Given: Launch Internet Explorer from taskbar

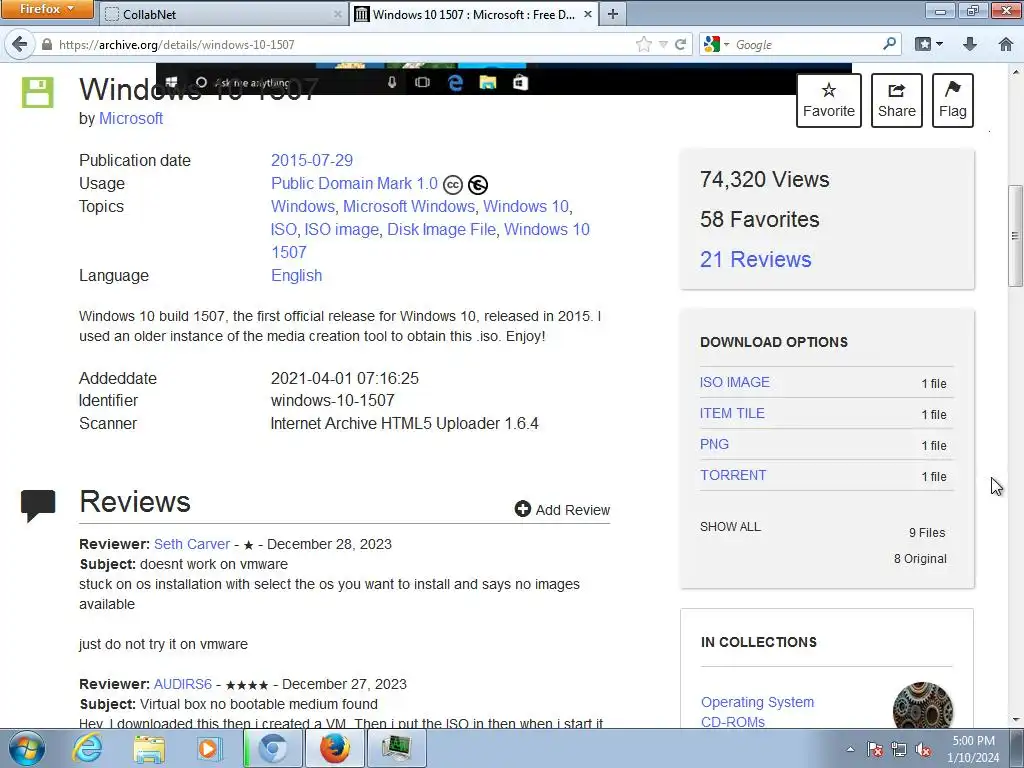Looking at the screenshot, I should 87,748.
